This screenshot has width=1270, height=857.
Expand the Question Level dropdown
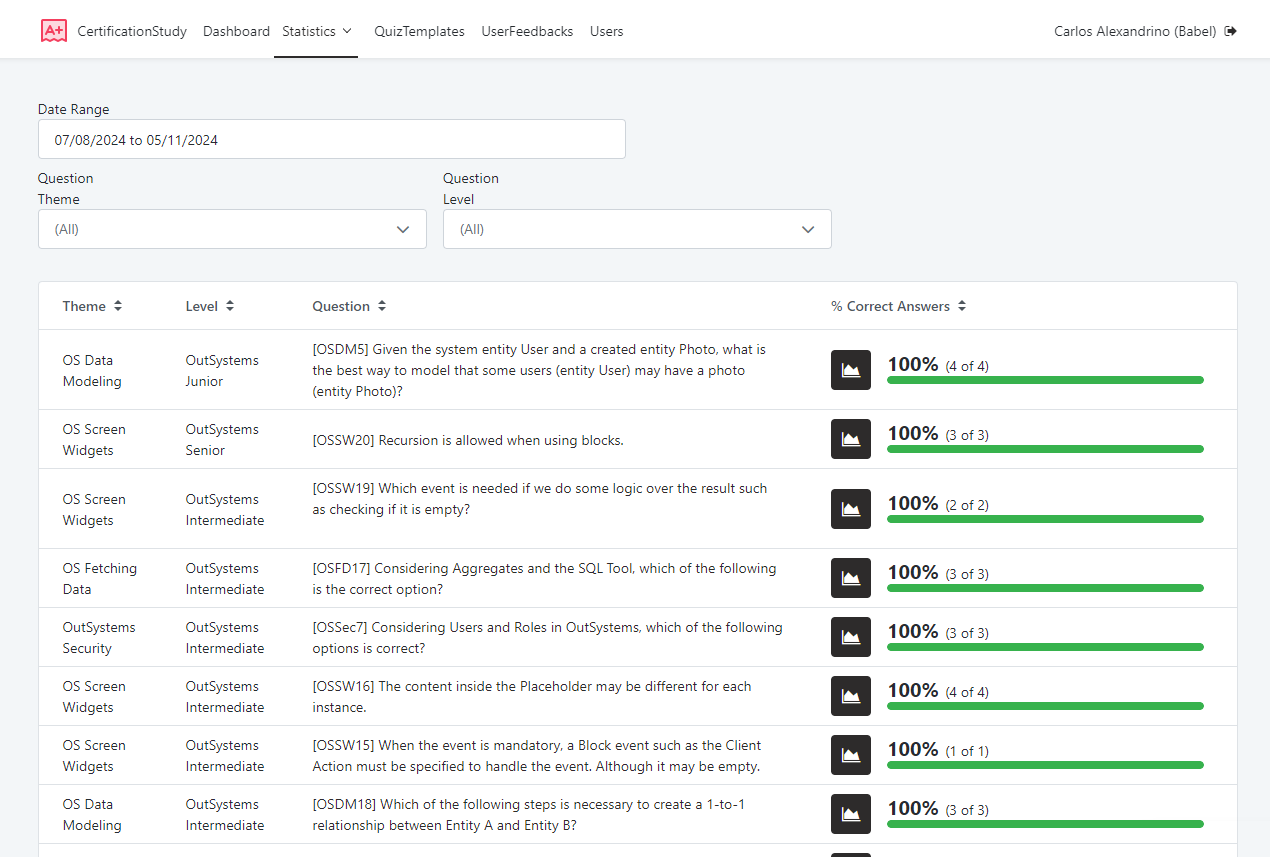point(637,229)
